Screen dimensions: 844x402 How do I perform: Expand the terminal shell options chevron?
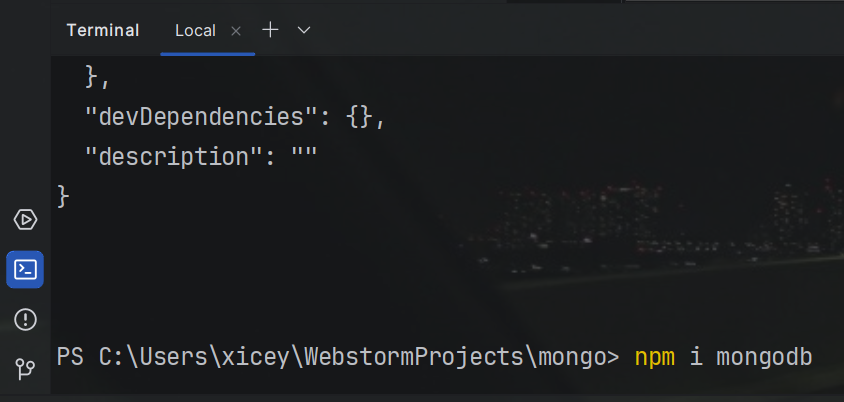tap(304, 30)
